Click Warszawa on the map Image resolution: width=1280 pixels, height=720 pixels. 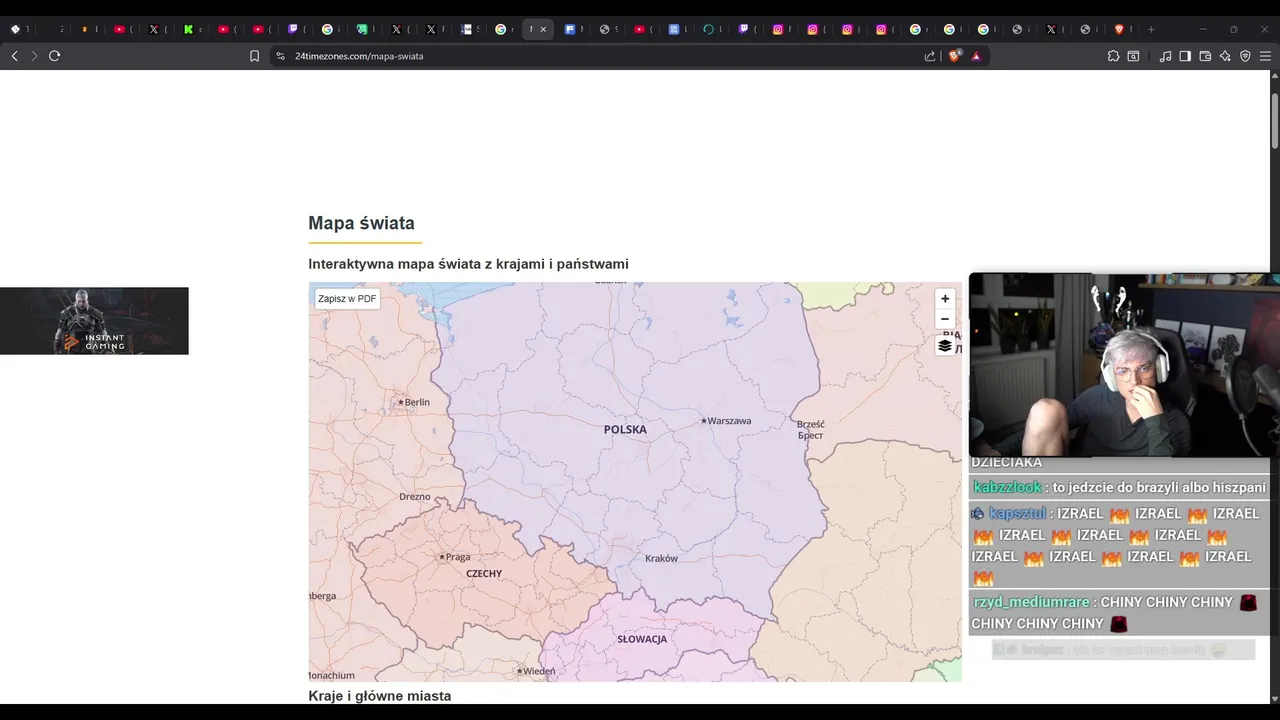pos(729,421)
